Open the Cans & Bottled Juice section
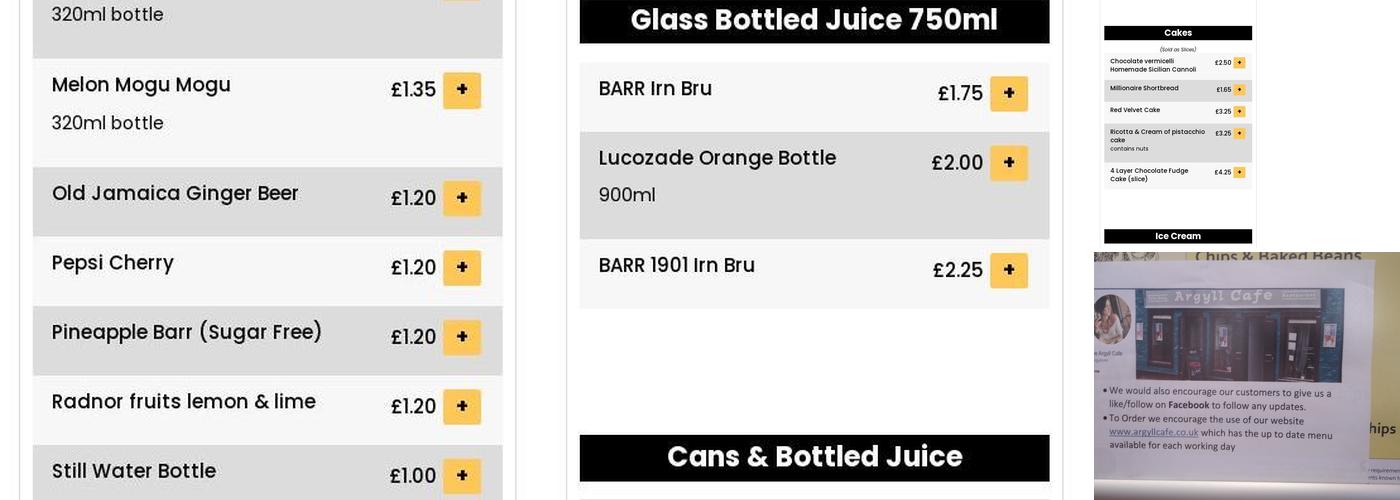Image resolution: width=1400 pixels, height=500 pixels. (814, 457)
